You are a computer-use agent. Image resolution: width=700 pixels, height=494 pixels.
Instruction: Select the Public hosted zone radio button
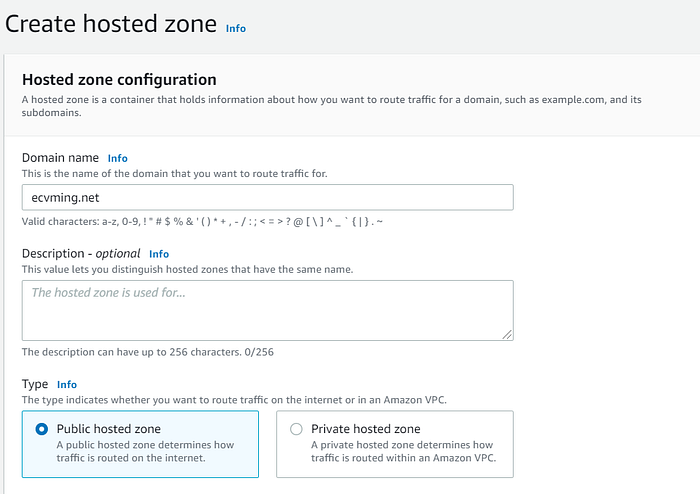click(x=41, y=429)
